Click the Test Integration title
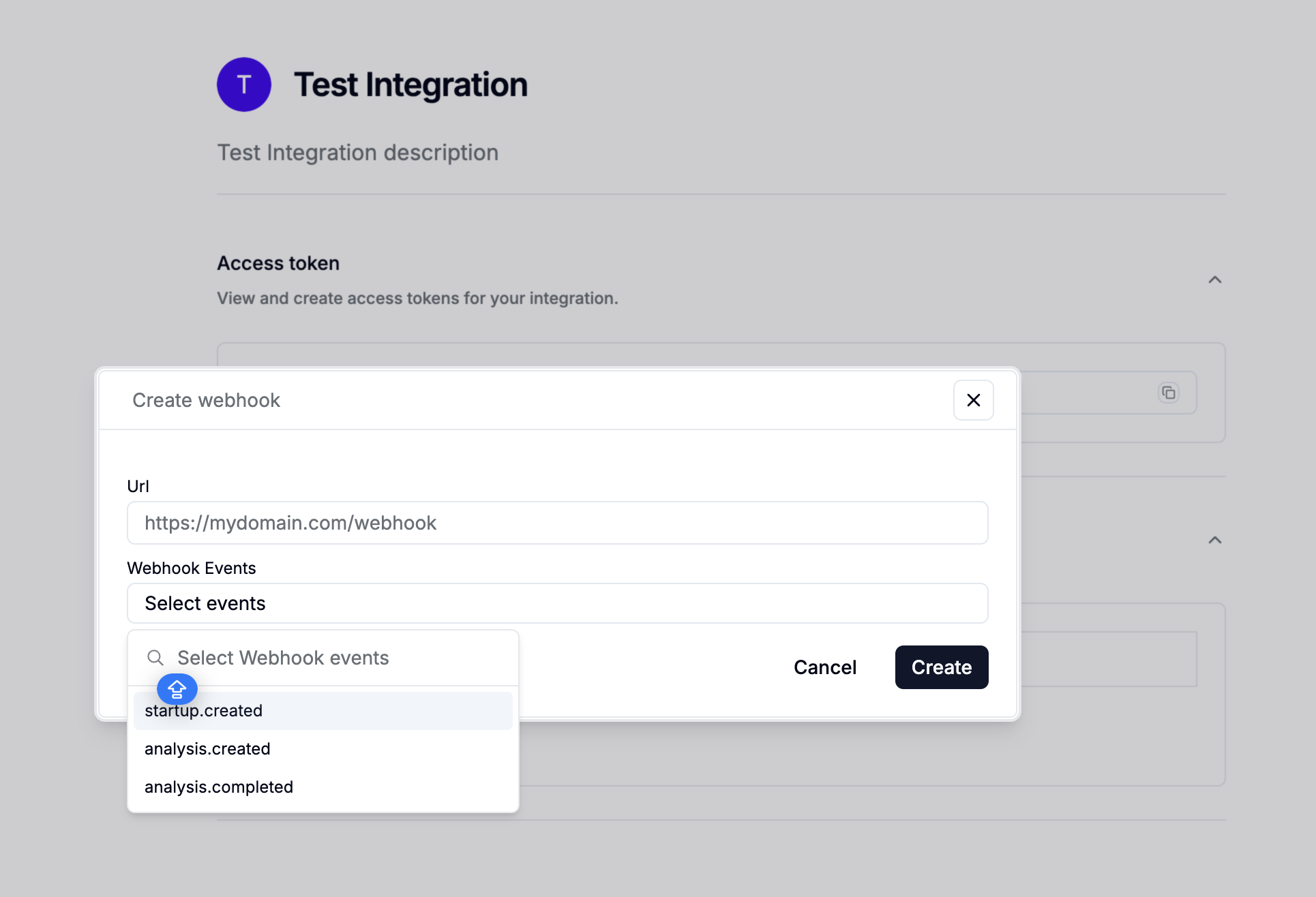The height and width of the screenshot is (897, 1316). (x=410, y=84)
